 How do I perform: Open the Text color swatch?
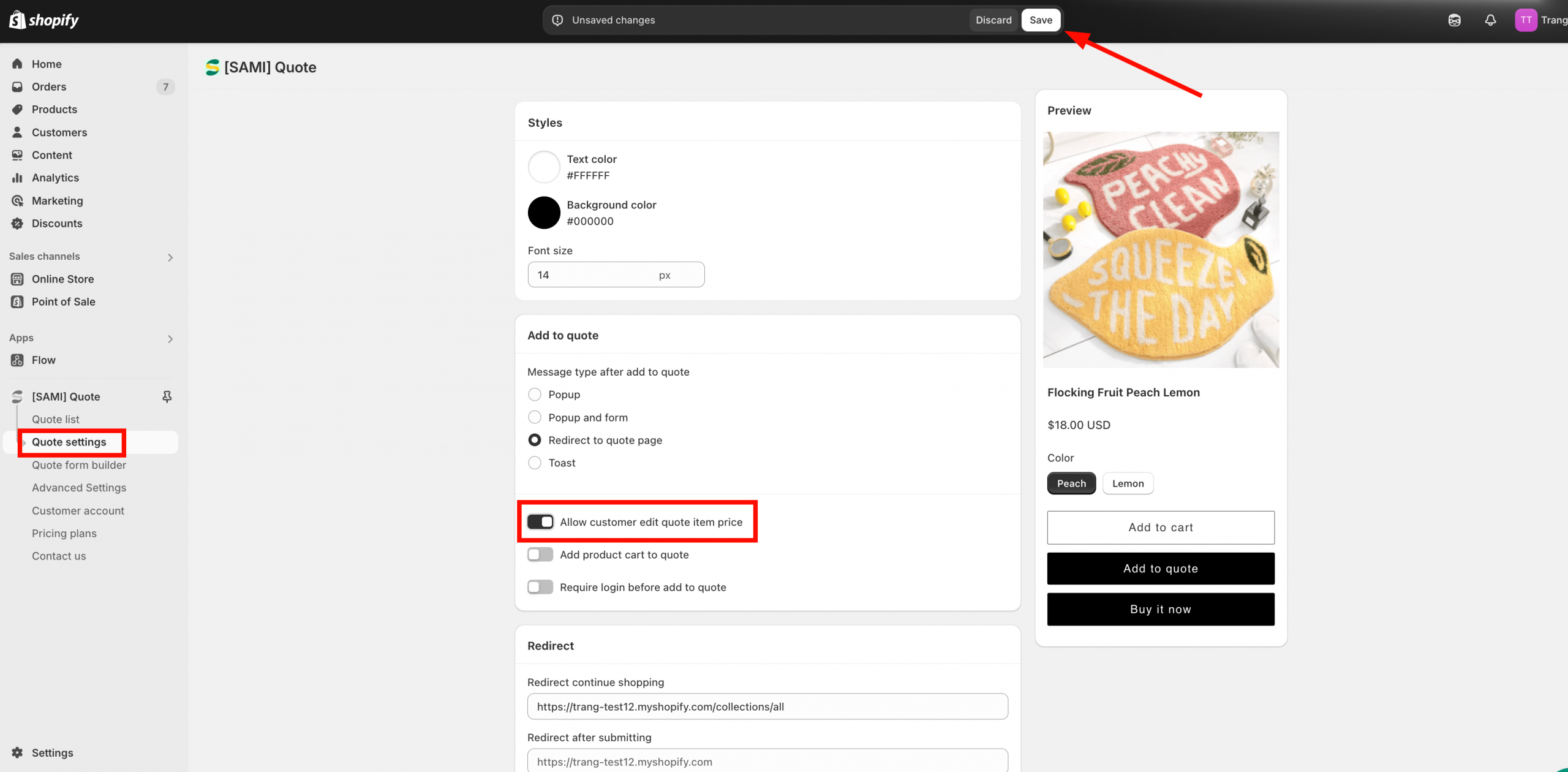pyautogui.click(x=544, y=167)
